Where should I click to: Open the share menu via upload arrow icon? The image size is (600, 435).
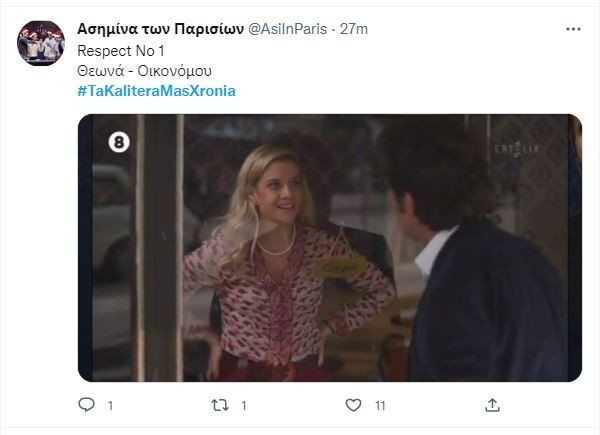pos(492,405)
